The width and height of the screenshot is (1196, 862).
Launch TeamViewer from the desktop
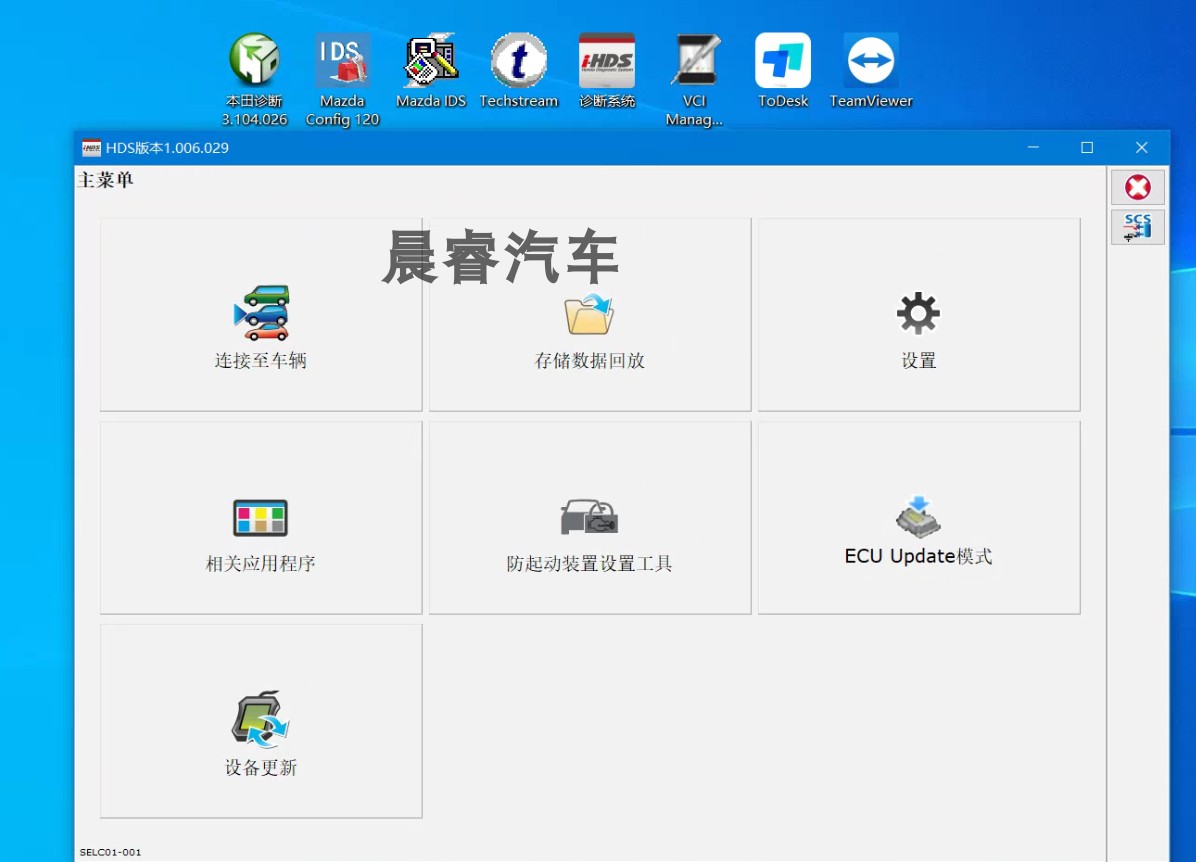click(x=871, y=70)
